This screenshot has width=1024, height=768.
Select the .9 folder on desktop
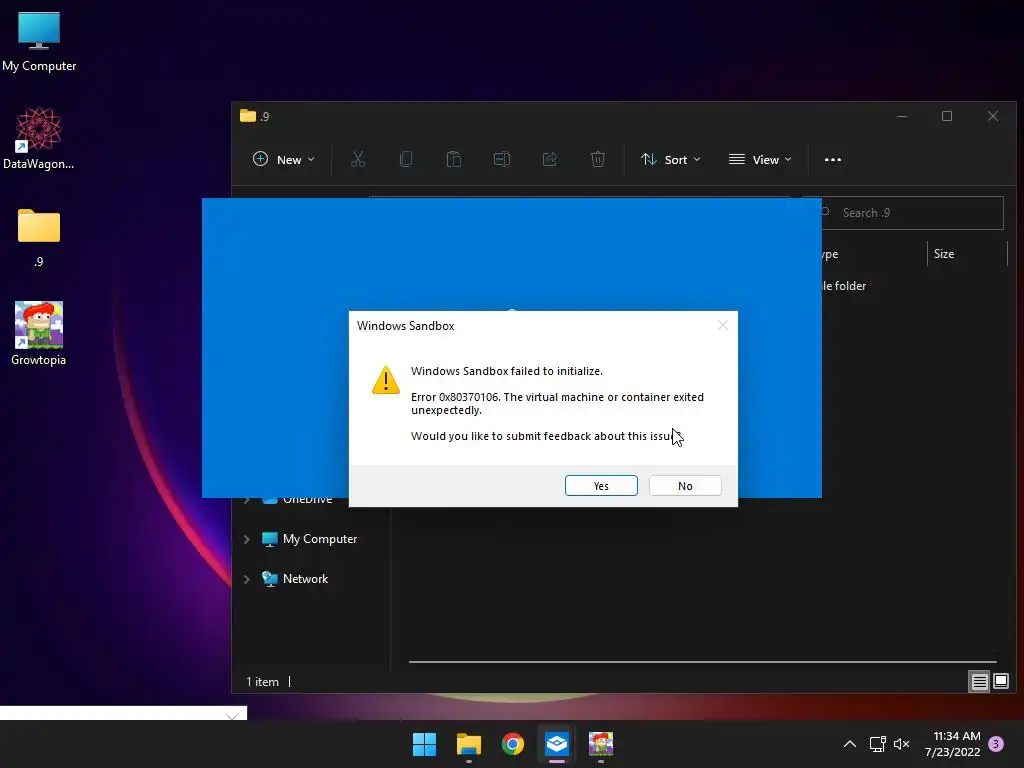coord(39,238)
